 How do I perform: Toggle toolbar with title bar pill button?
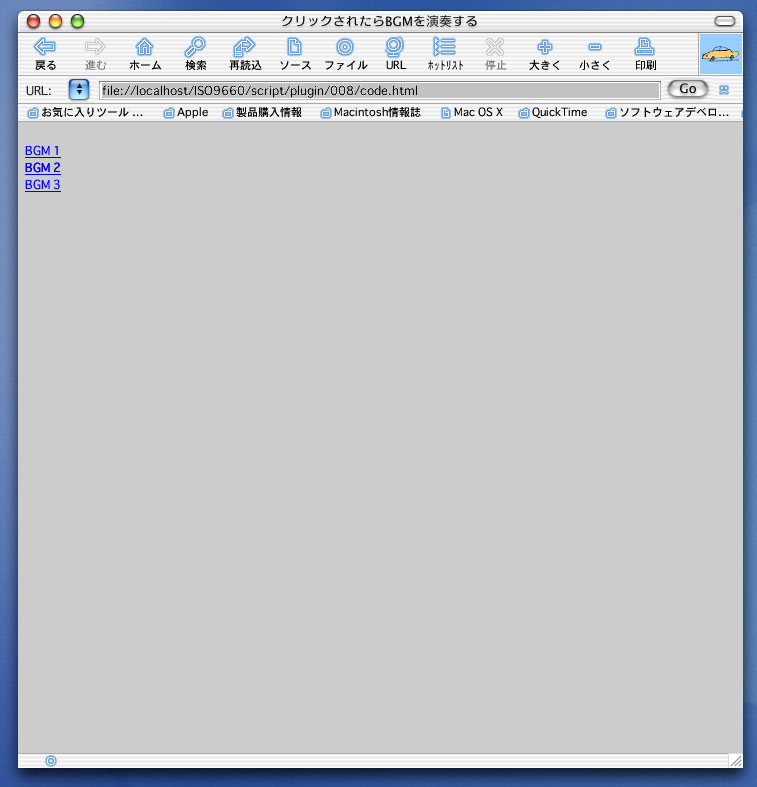click(x=725, y=21)
